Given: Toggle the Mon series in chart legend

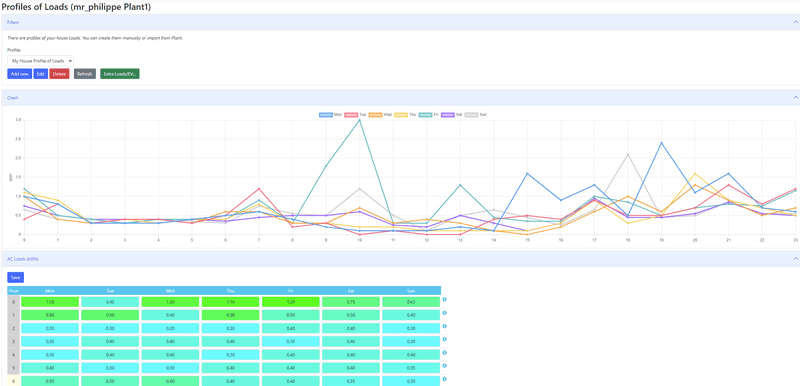Looking at the screenshot, I should (331, 115).
